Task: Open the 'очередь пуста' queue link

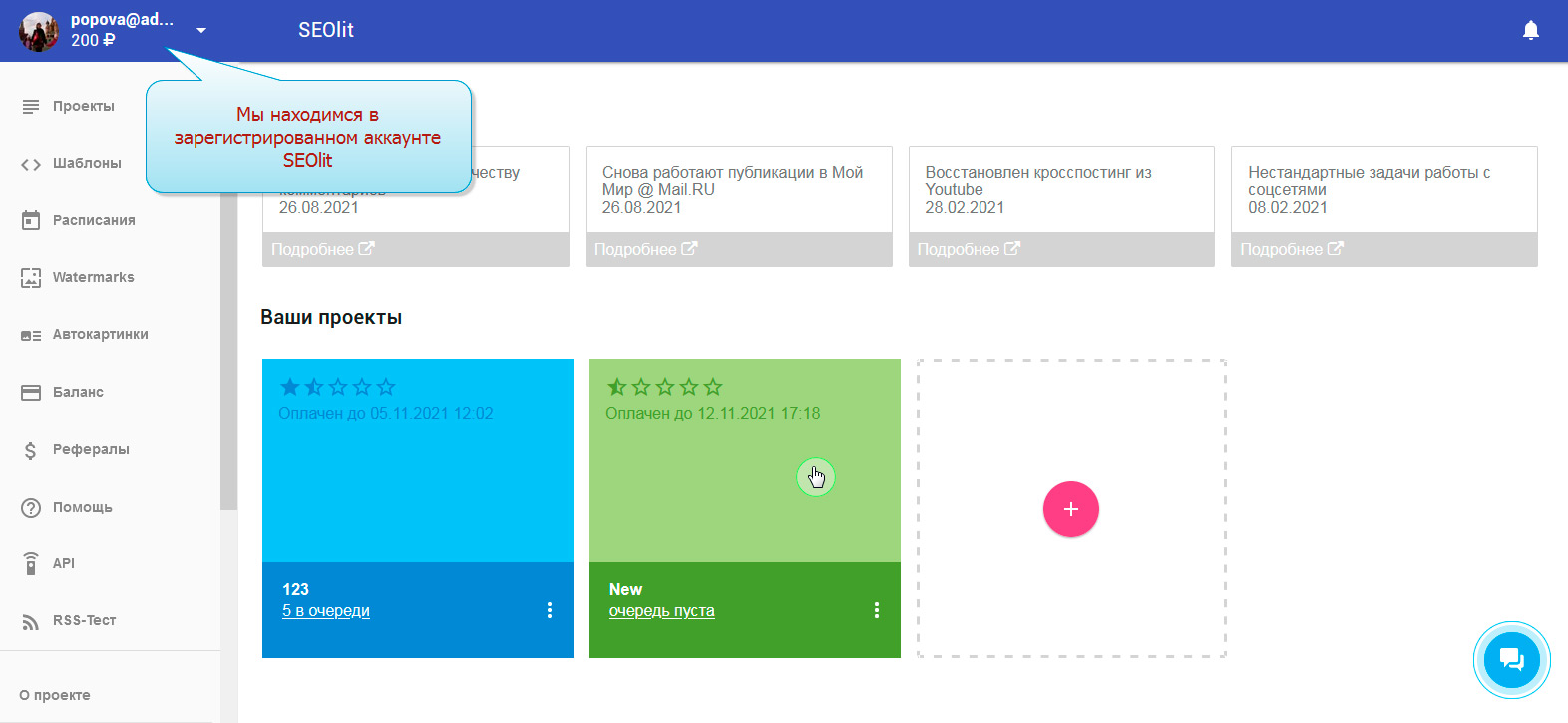Action: click(x=661, y=610)
